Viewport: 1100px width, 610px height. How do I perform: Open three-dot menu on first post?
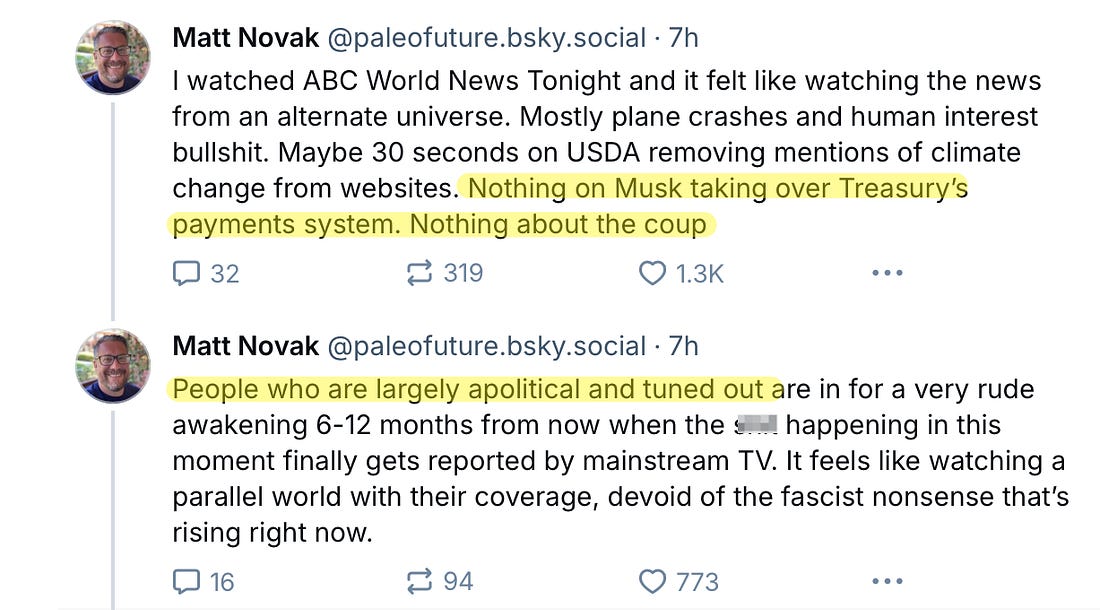[x=887, y=273]
